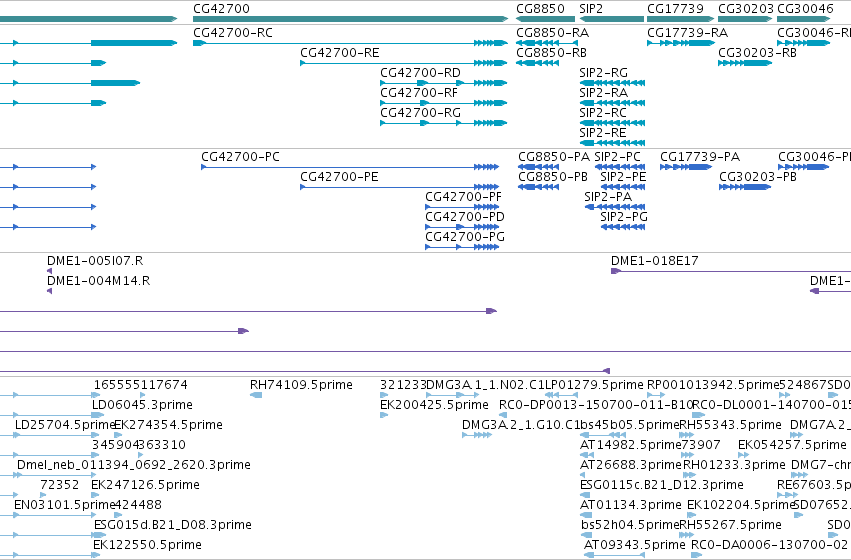The image size is (851, 560).
Task: Select the CG8850-RB transcript label
Action: [x=551, y=53]
